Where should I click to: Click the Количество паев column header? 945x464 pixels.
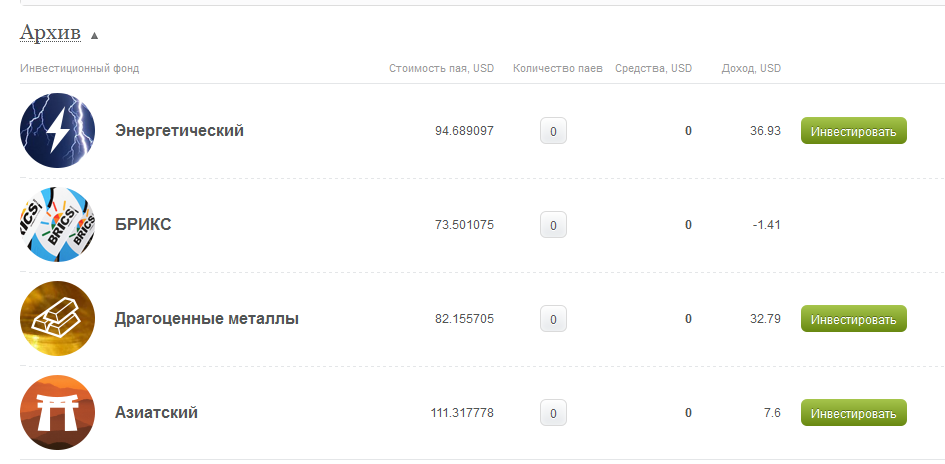(x=557, y=69)
